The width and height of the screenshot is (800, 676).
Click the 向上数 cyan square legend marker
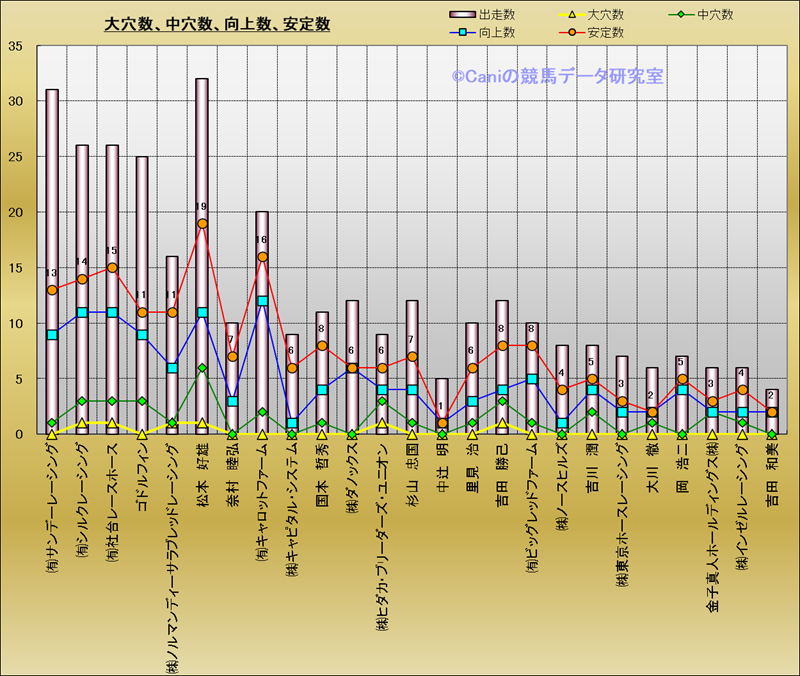pyautogui.click(x=463, y=33)
